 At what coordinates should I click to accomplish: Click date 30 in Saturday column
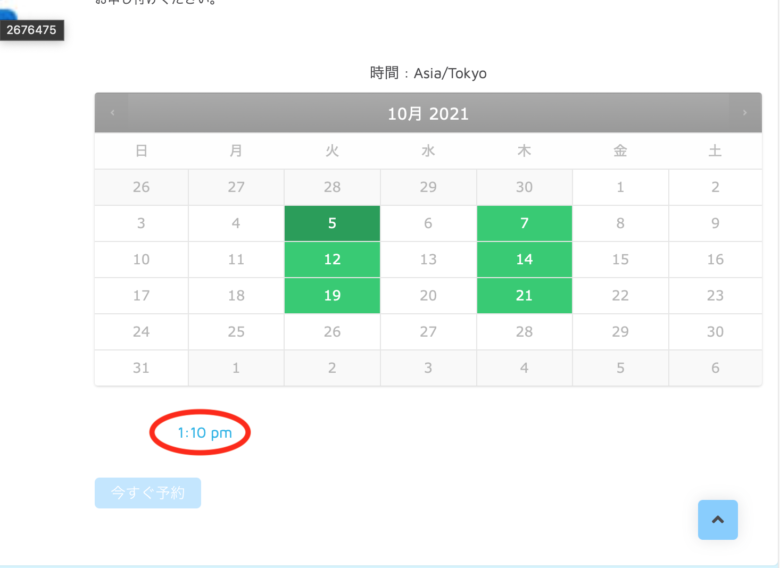(715, 332)
